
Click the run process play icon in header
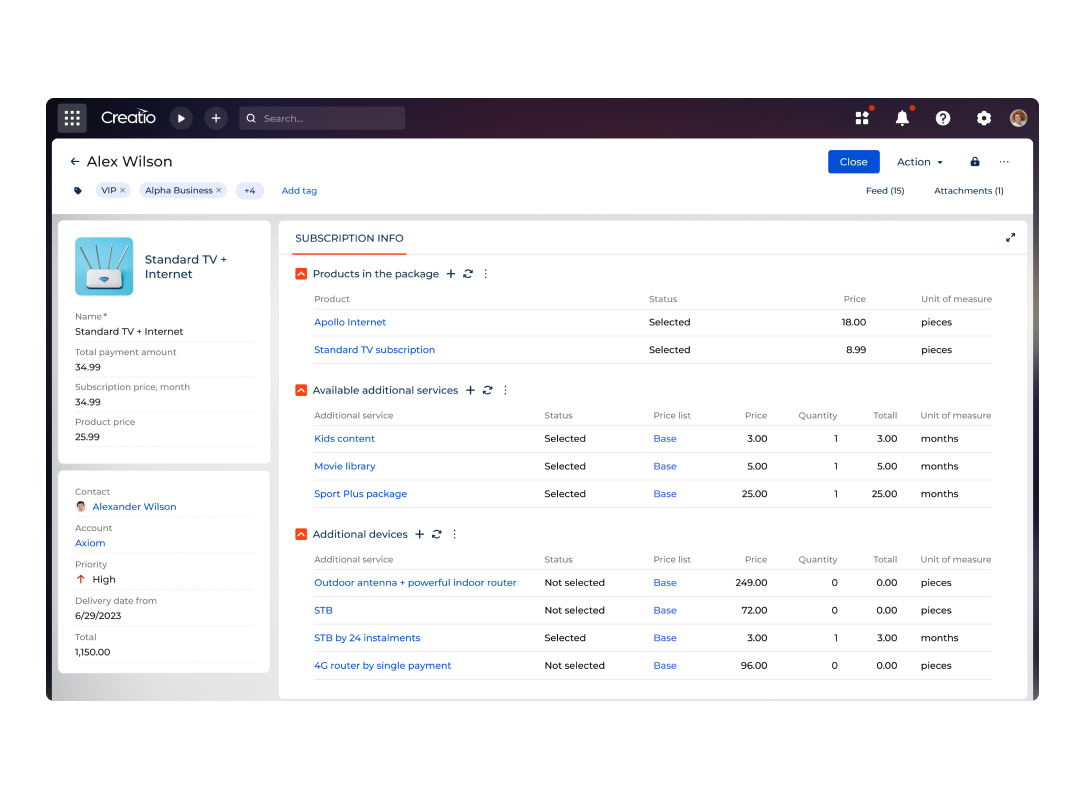[x=181, y=117]
